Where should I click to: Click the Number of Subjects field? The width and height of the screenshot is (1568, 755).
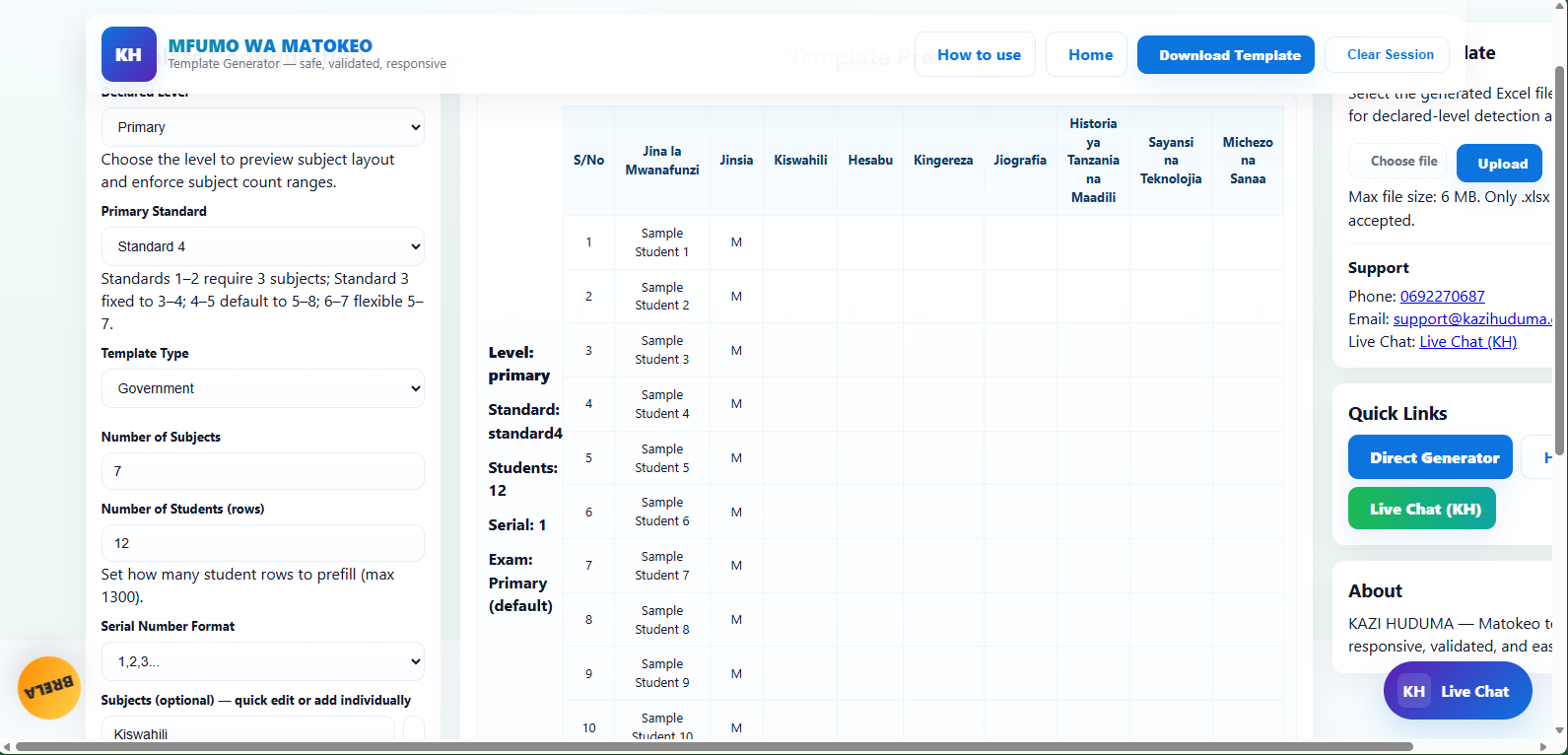(x=263, y=471)
